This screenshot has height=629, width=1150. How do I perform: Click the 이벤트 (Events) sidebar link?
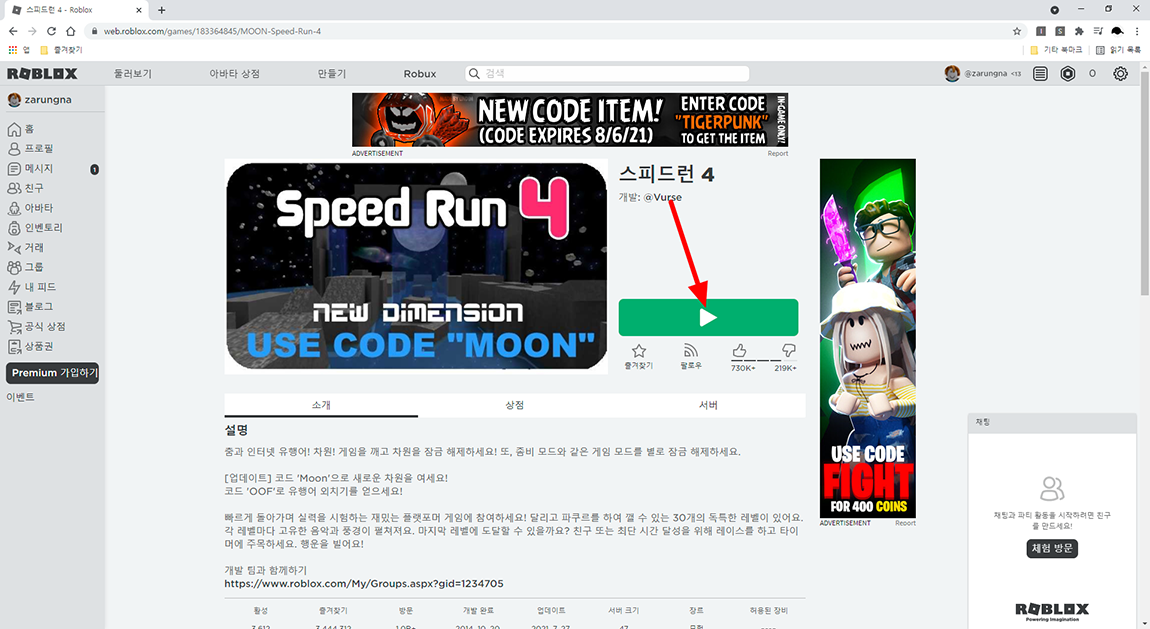21,397
